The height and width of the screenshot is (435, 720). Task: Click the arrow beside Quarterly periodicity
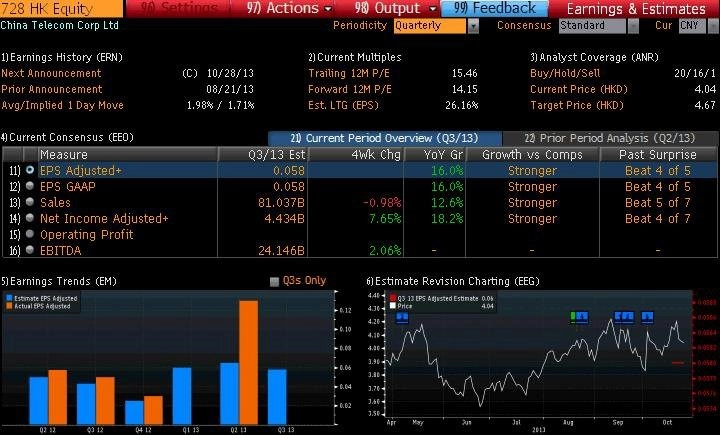pos(473,26)
